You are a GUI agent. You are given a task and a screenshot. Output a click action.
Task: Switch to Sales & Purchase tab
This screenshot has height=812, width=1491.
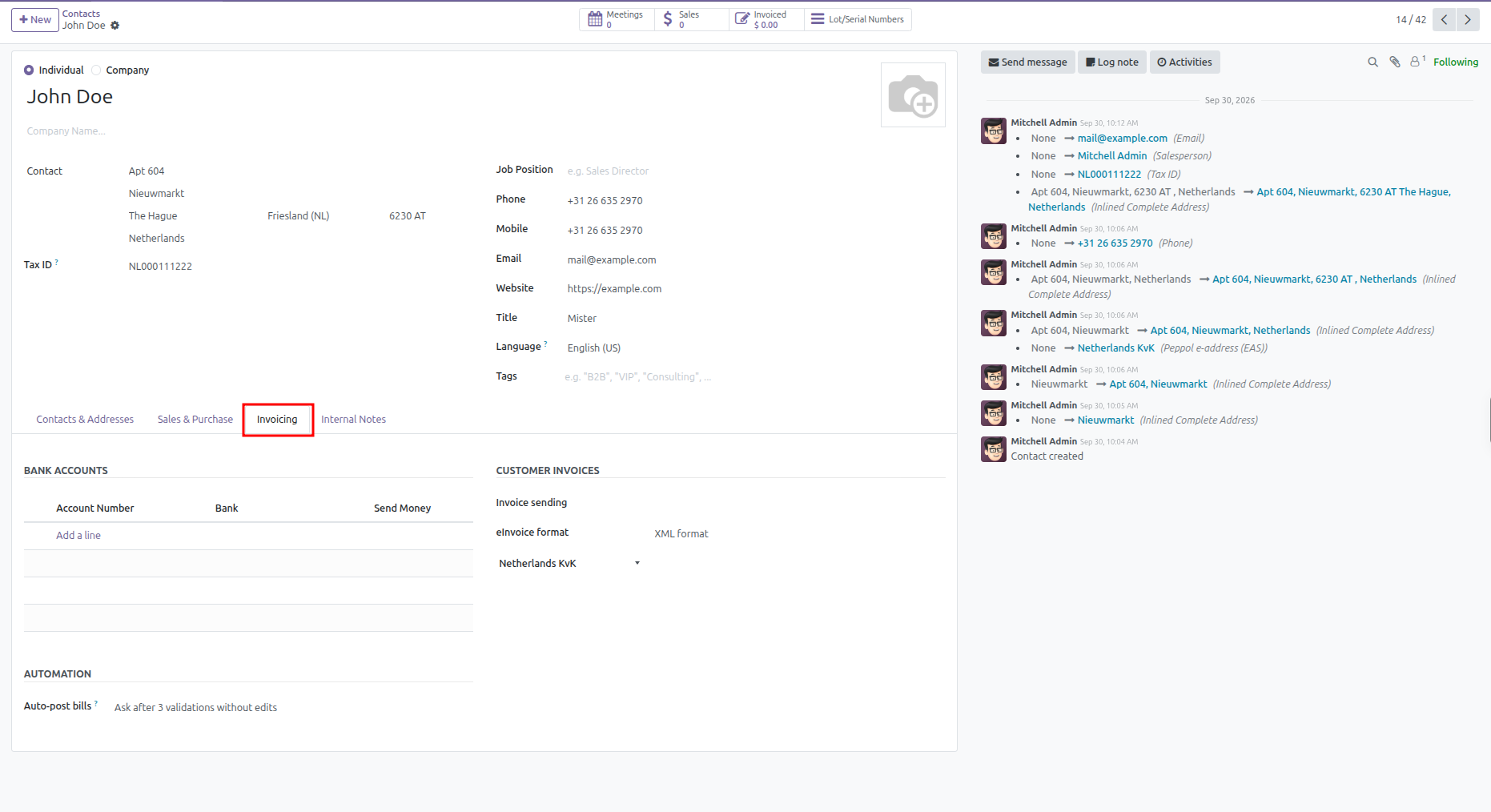[x=195, y=420]
